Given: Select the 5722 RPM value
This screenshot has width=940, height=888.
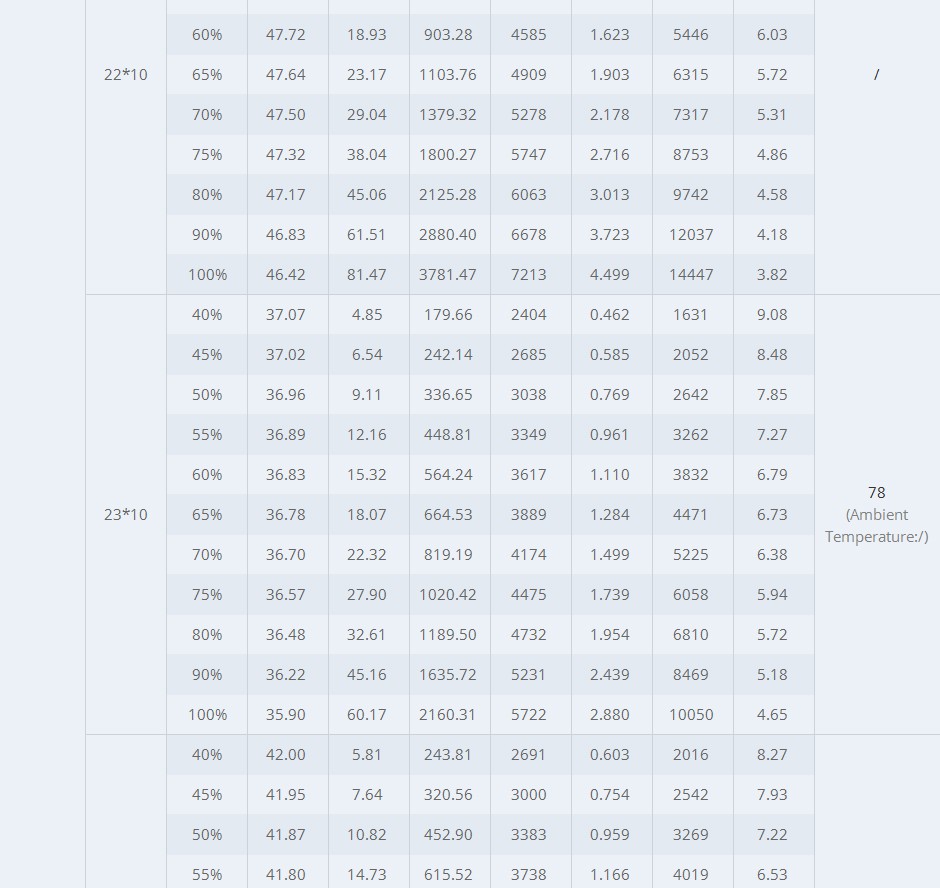Looking at the screenshot, I should pyautogui.click(x=528, y=715).
